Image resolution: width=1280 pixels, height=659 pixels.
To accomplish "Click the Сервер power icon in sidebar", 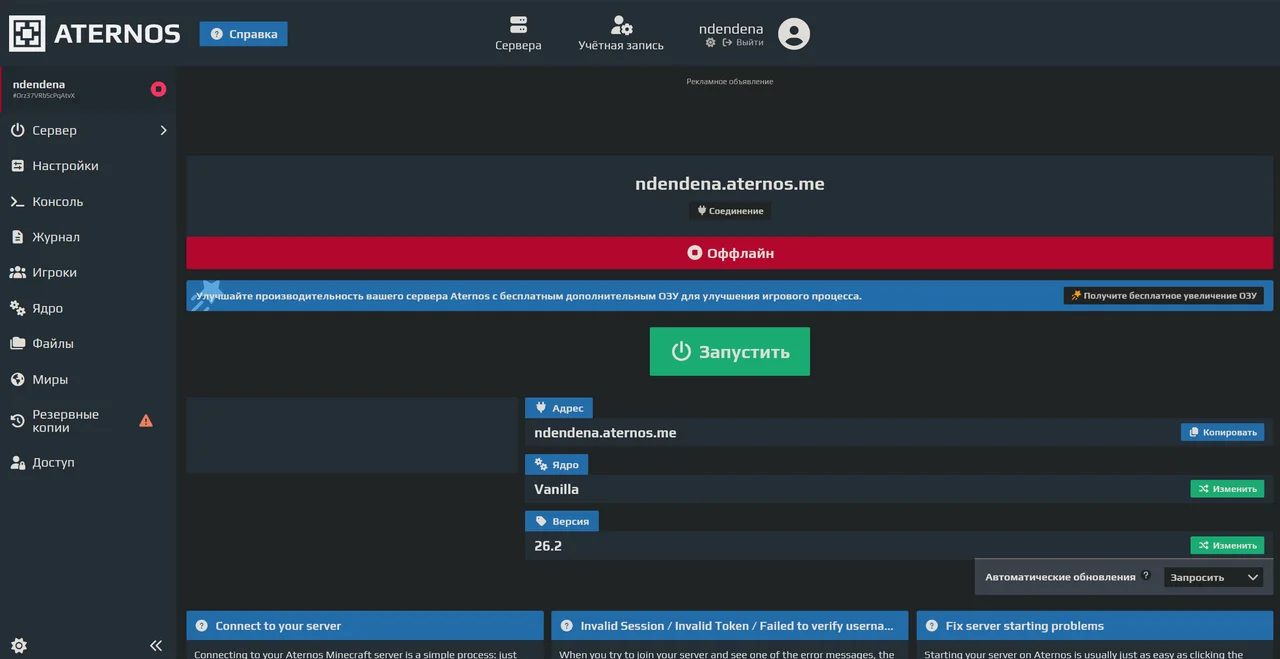I will click(17, 130).
